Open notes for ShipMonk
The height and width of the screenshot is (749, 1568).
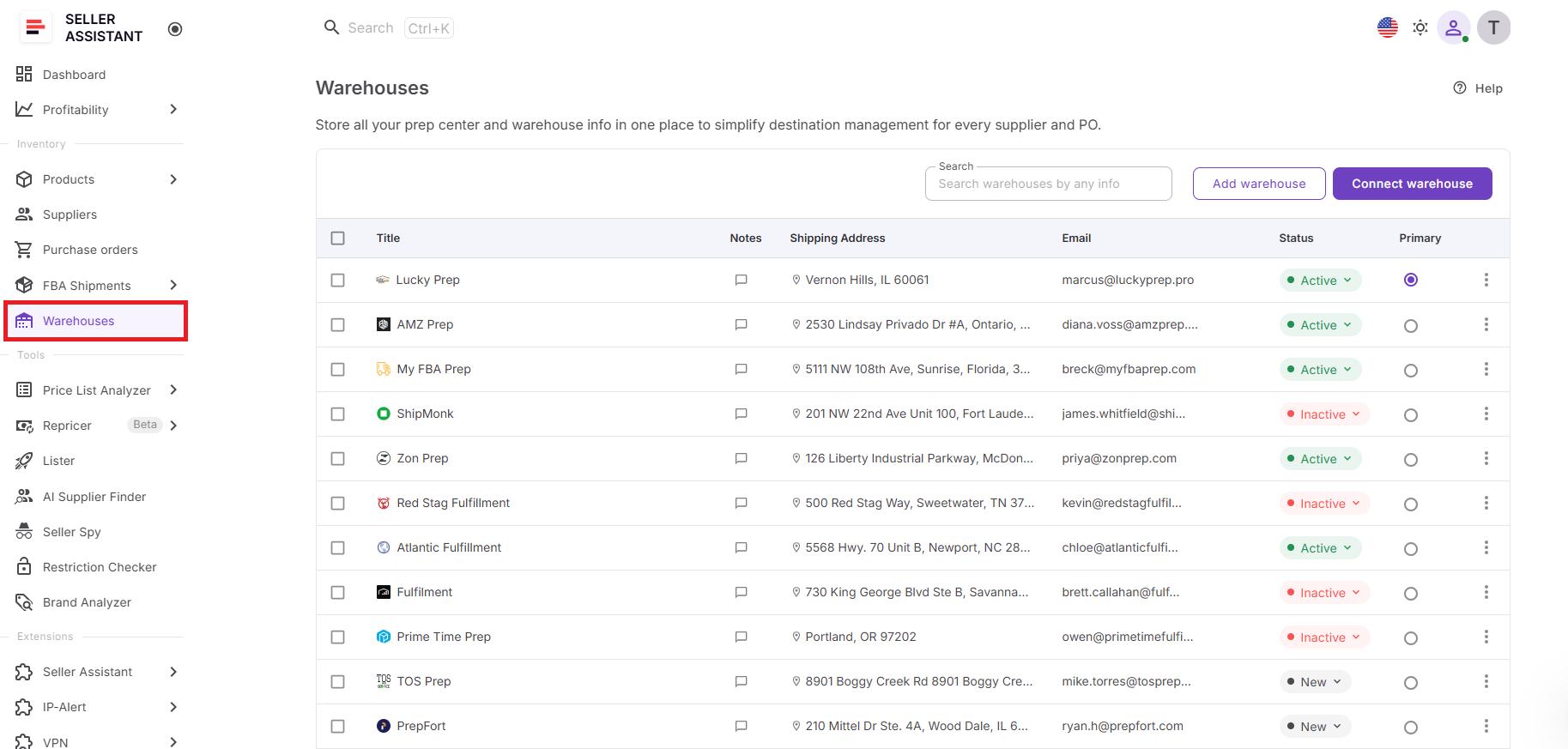(742, 414)
